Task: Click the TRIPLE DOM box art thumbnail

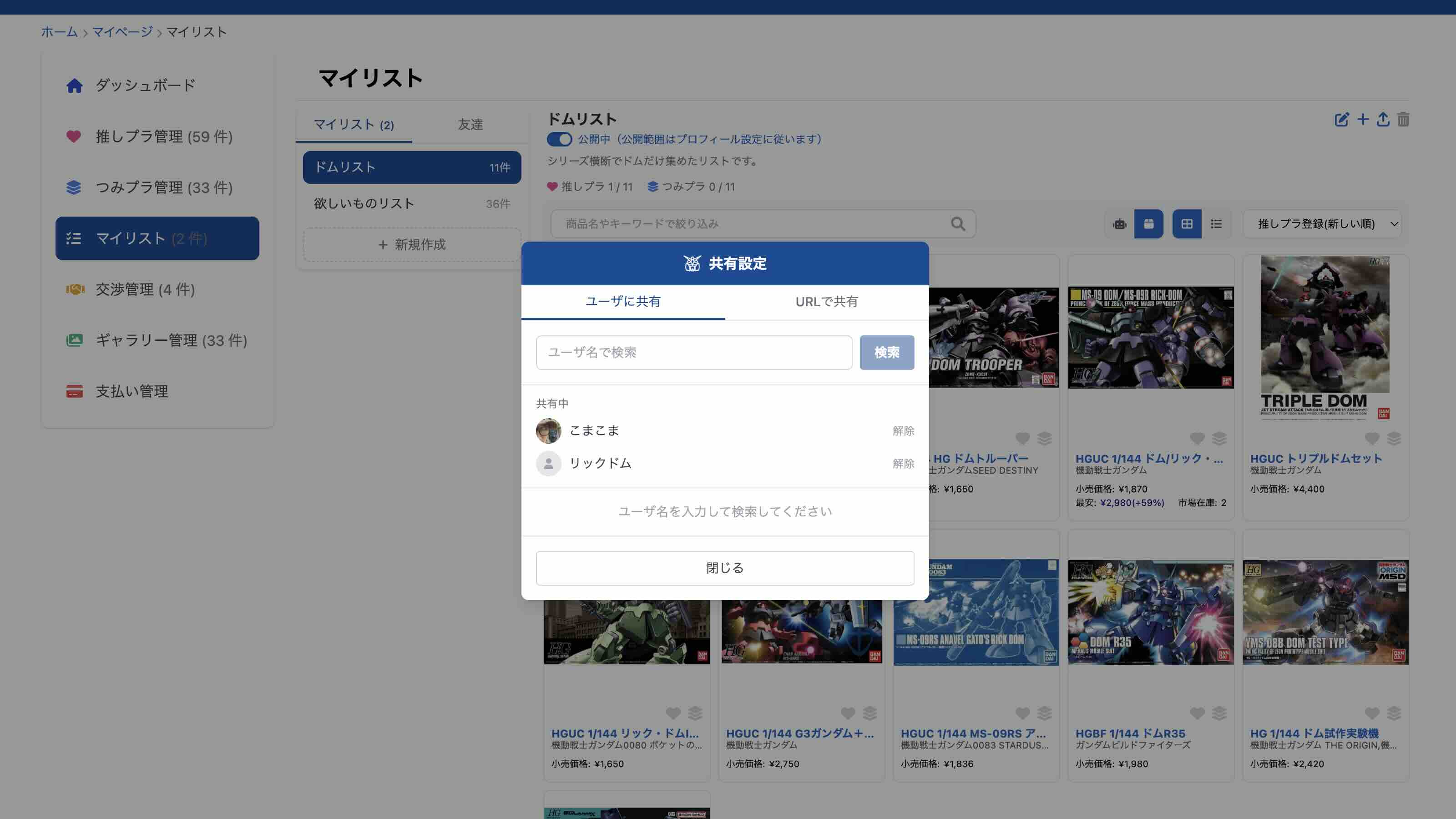Action: pos(1325,338)
